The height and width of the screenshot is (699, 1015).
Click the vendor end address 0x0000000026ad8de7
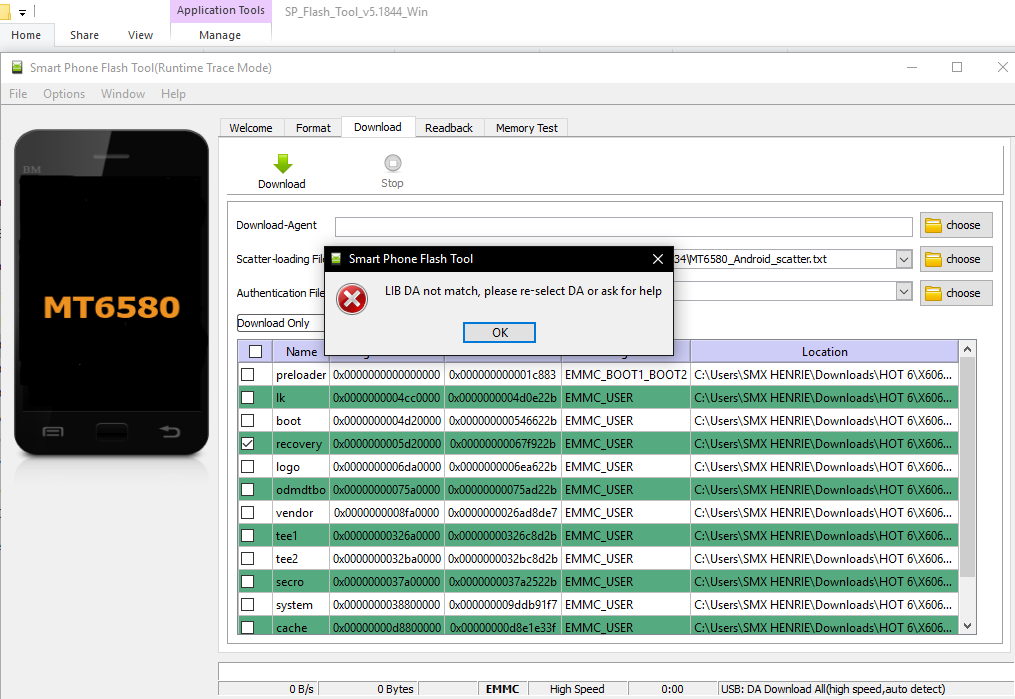click(502, 513)
